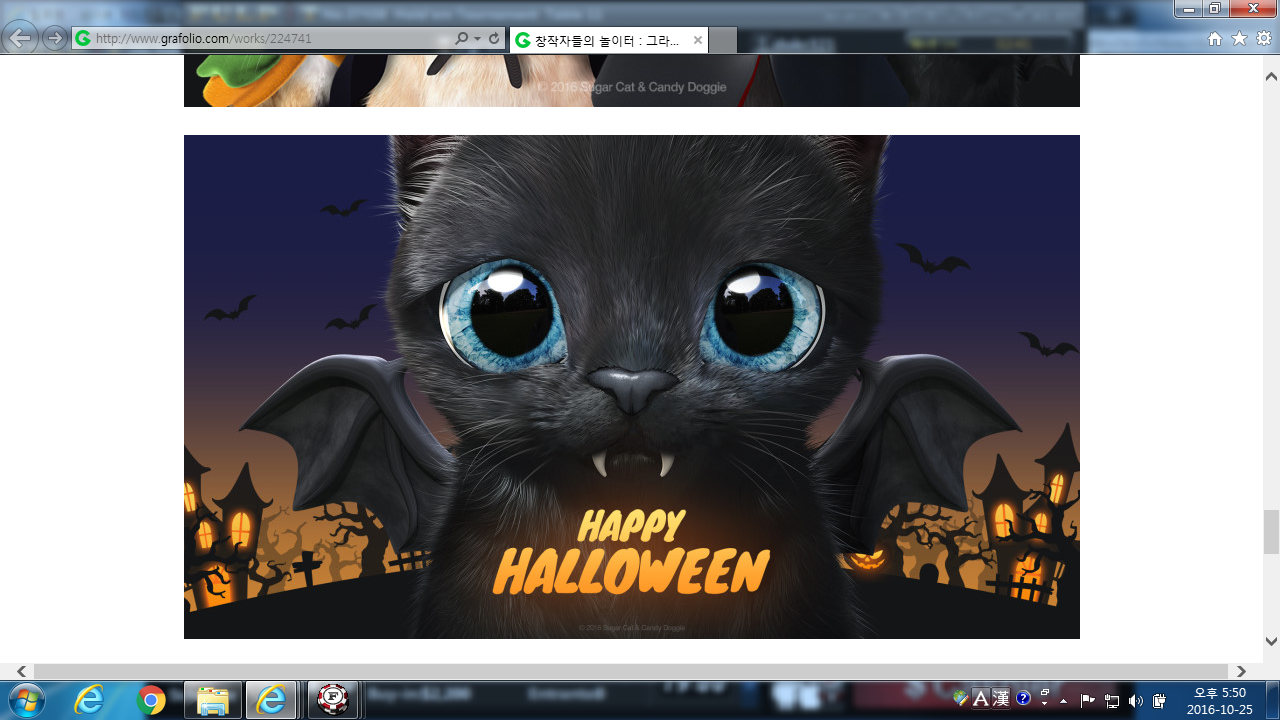1280x720 pixels.
Task: Open pinned Internet Explorer on taskbar
Action: click(x=89, y=701)
